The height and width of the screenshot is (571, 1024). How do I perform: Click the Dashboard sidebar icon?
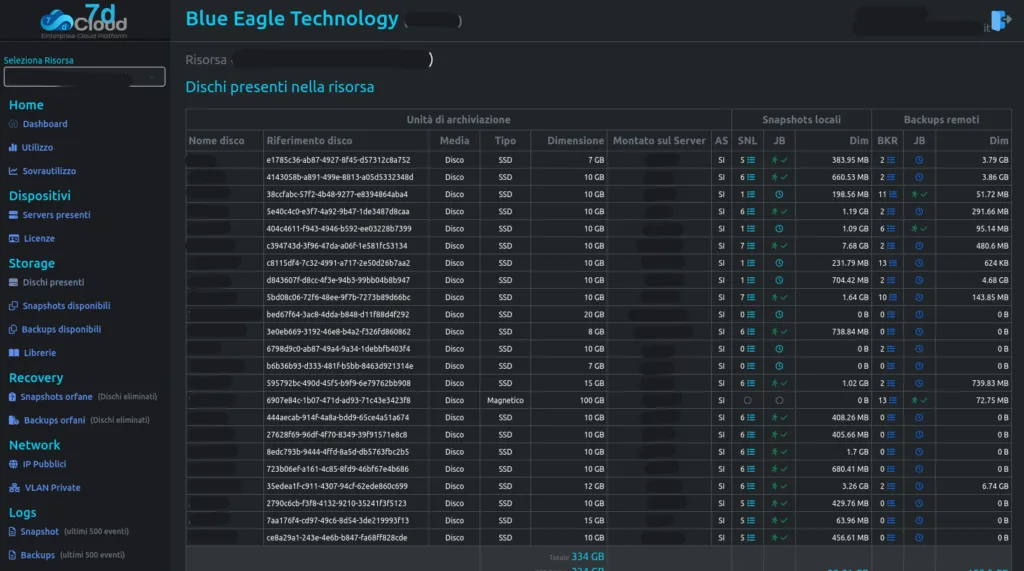click(x=13, y=124)
